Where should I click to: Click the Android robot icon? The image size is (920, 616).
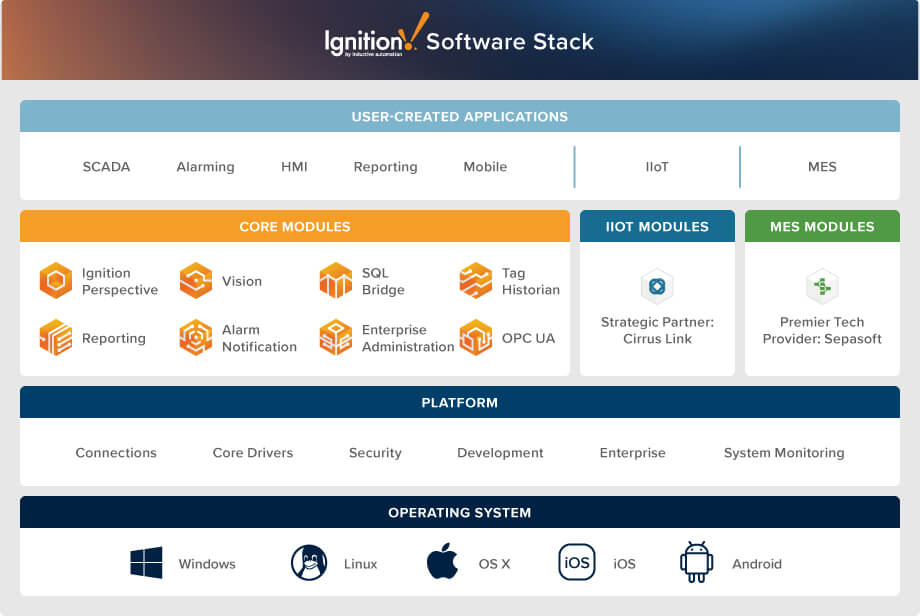695,562
